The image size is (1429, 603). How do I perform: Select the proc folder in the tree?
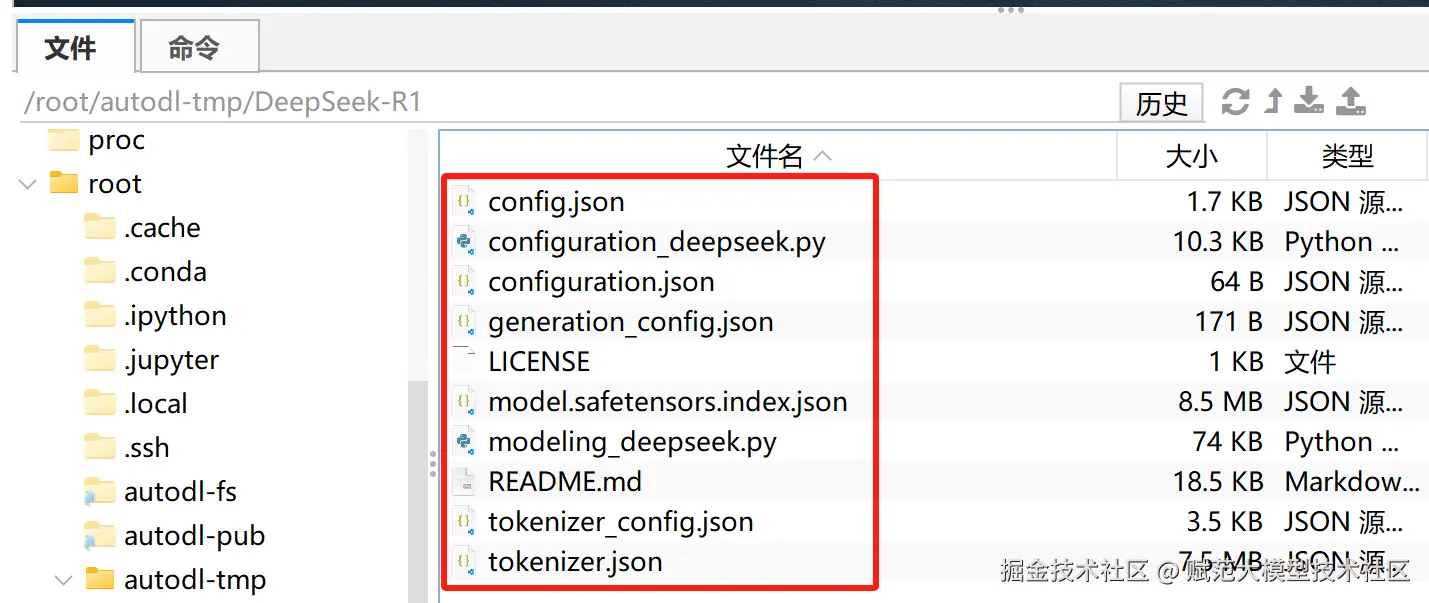pyautogui.click(x=116, y=140)
